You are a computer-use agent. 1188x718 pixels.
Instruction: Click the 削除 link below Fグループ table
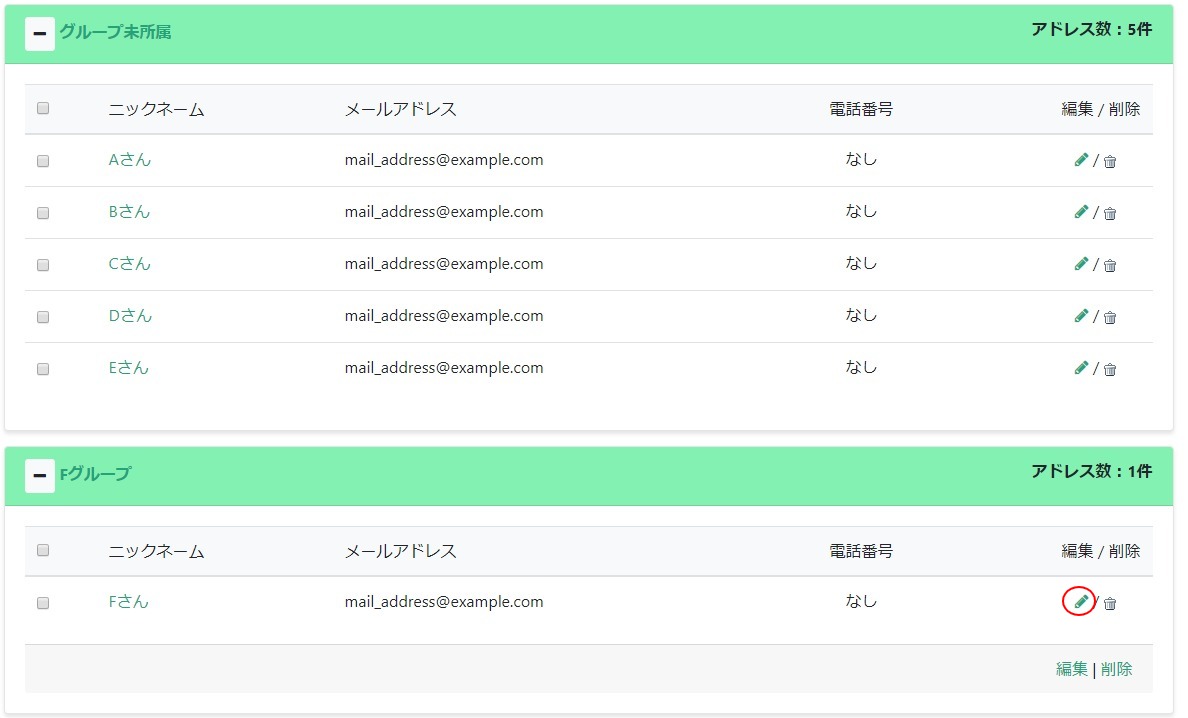pos(1117,669)
